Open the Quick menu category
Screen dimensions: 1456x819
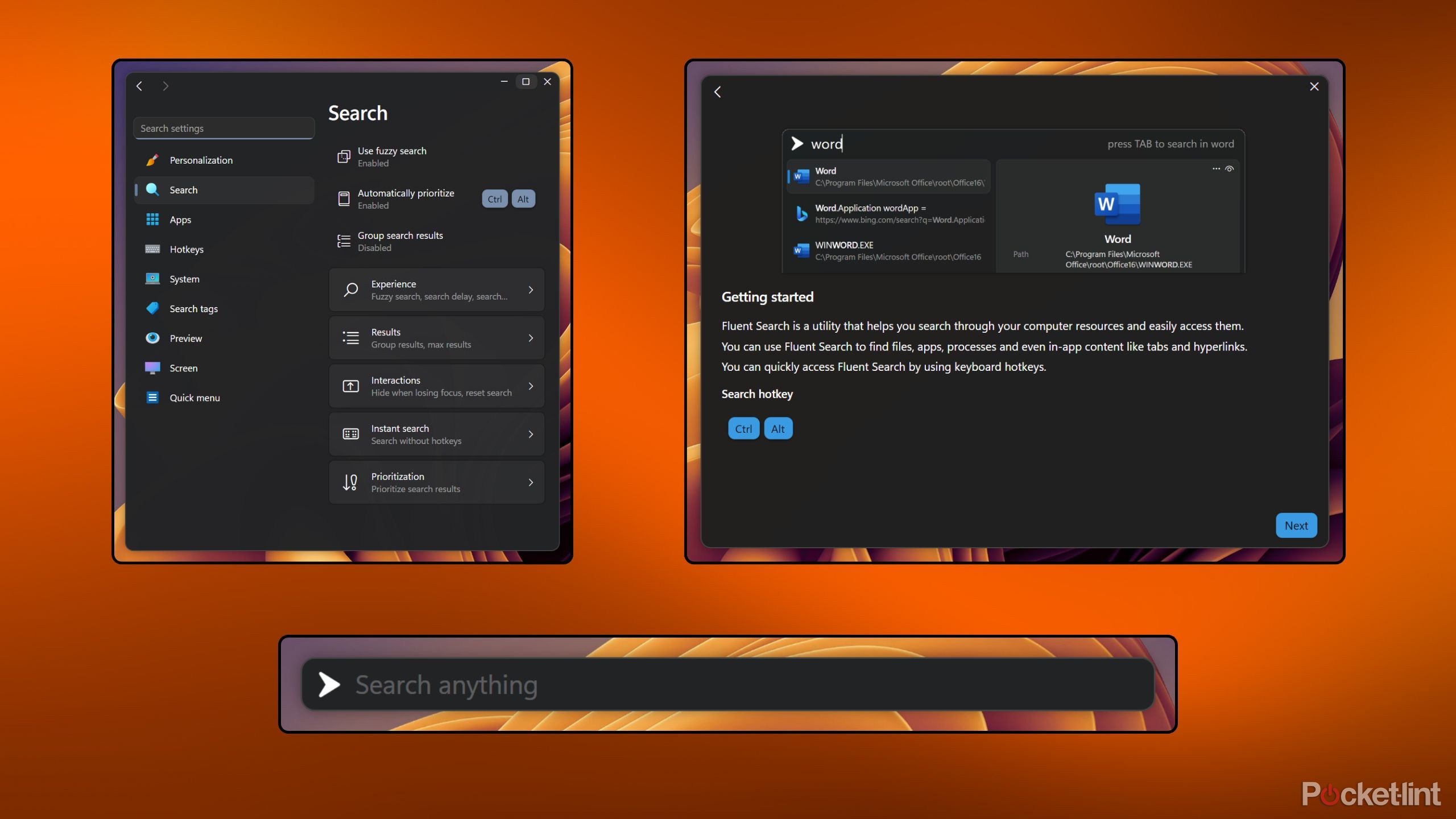pos(224,398)
